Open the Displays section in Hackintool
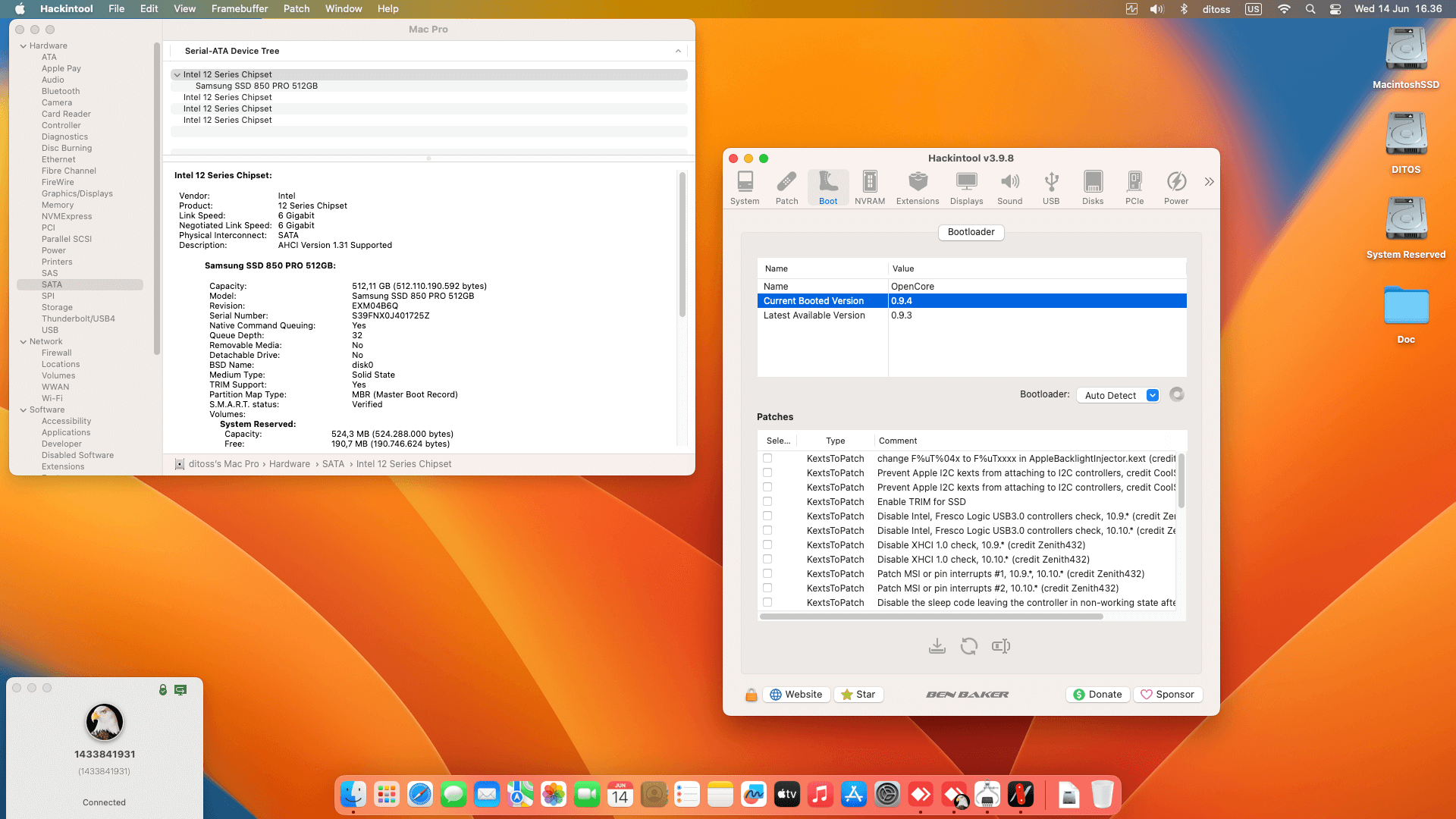The image size is (1456, 819). [966, 187]
